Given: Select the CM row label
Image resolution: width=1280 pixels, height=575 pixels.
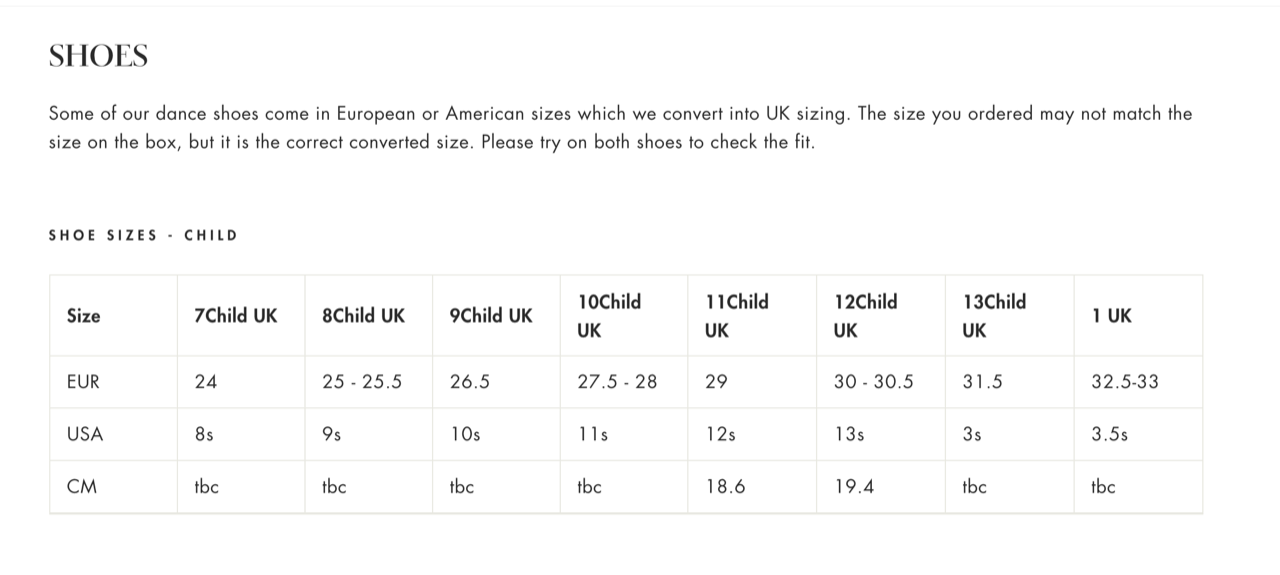Looking at the screenshot, I should coord(81,487).
